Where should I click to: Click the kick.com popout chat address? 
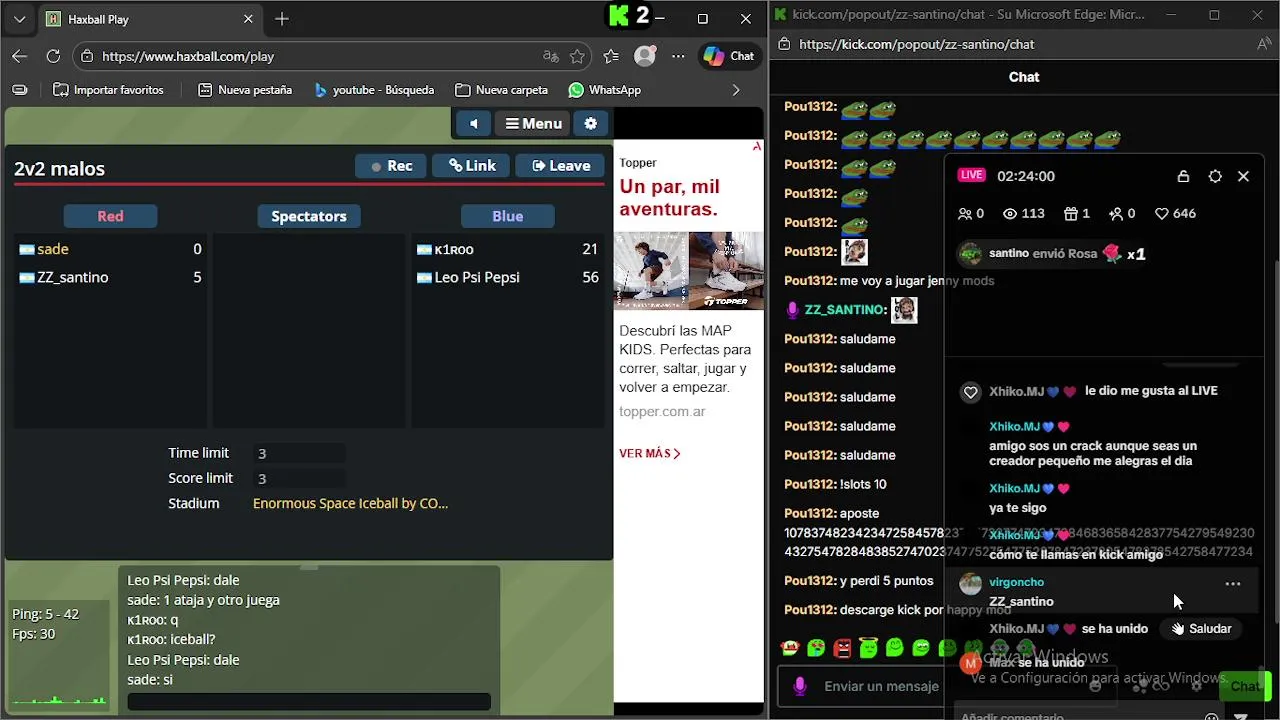click(917, 44)
